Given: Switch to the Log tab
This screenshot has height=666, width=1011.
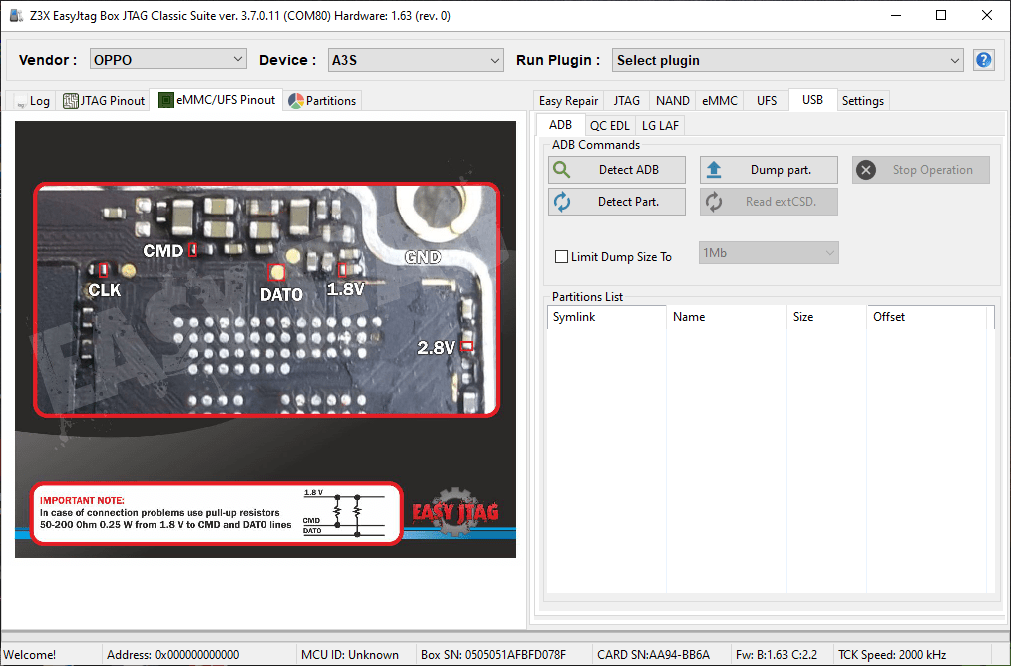Looking at the screenshot, I should [31, 101].
